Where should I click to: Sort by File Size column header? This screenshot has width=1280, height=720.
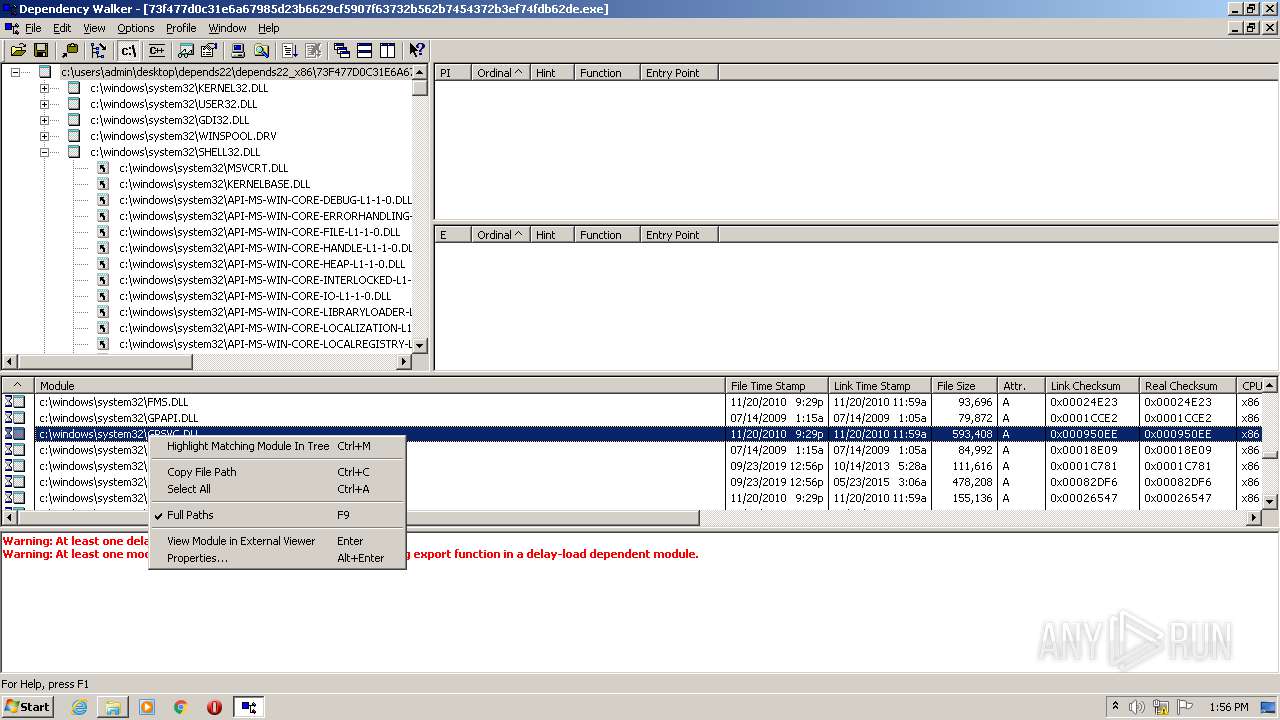coord(965,386)
